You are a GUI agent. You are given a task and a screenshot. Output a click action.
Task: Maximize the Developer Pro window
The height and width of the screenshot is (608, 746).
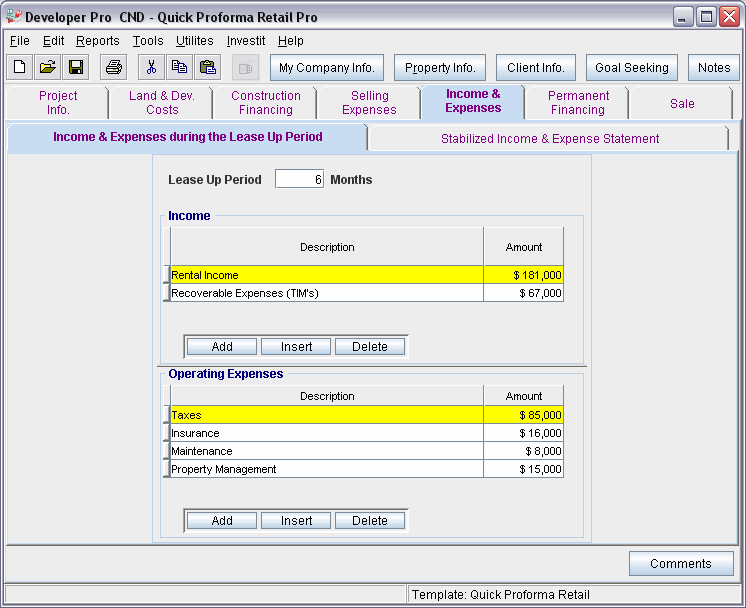706,17
